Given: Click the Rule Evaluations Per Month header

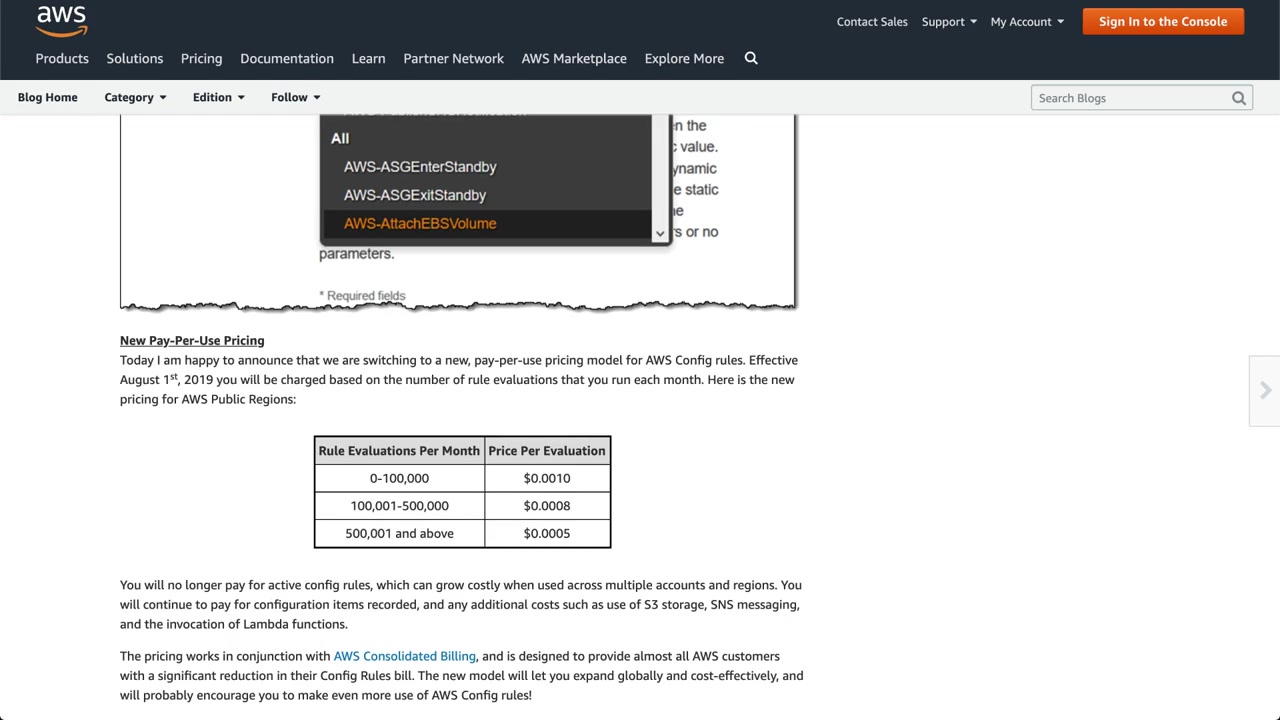Looking at the screenshot, I should (399, 451).
